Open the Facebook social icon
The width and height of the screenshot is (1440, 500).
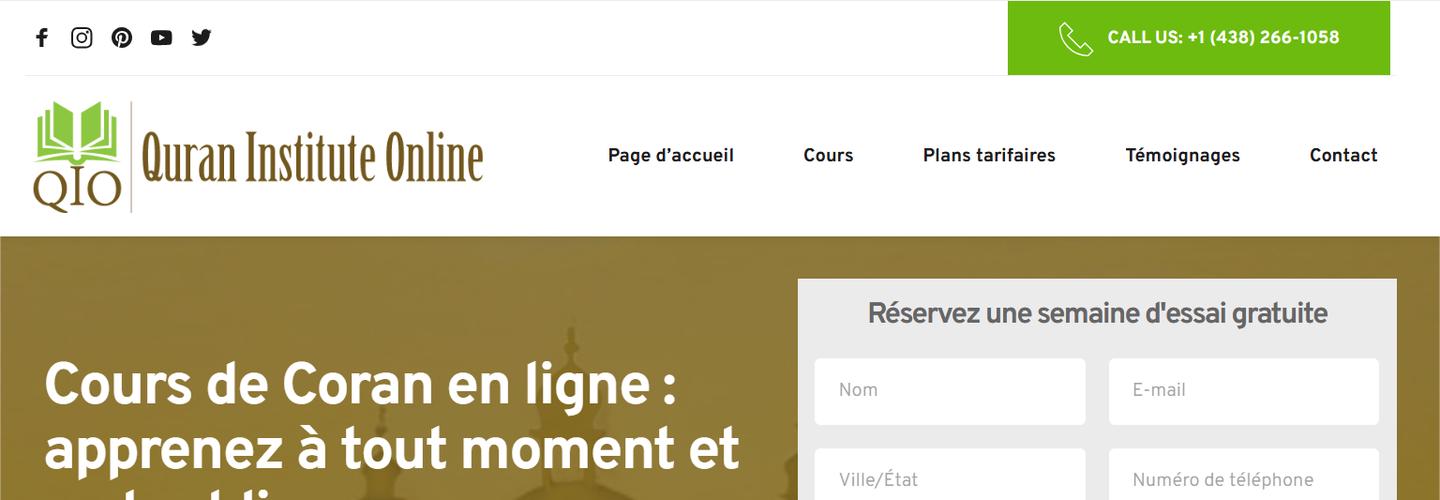click(x=41, y=38)
